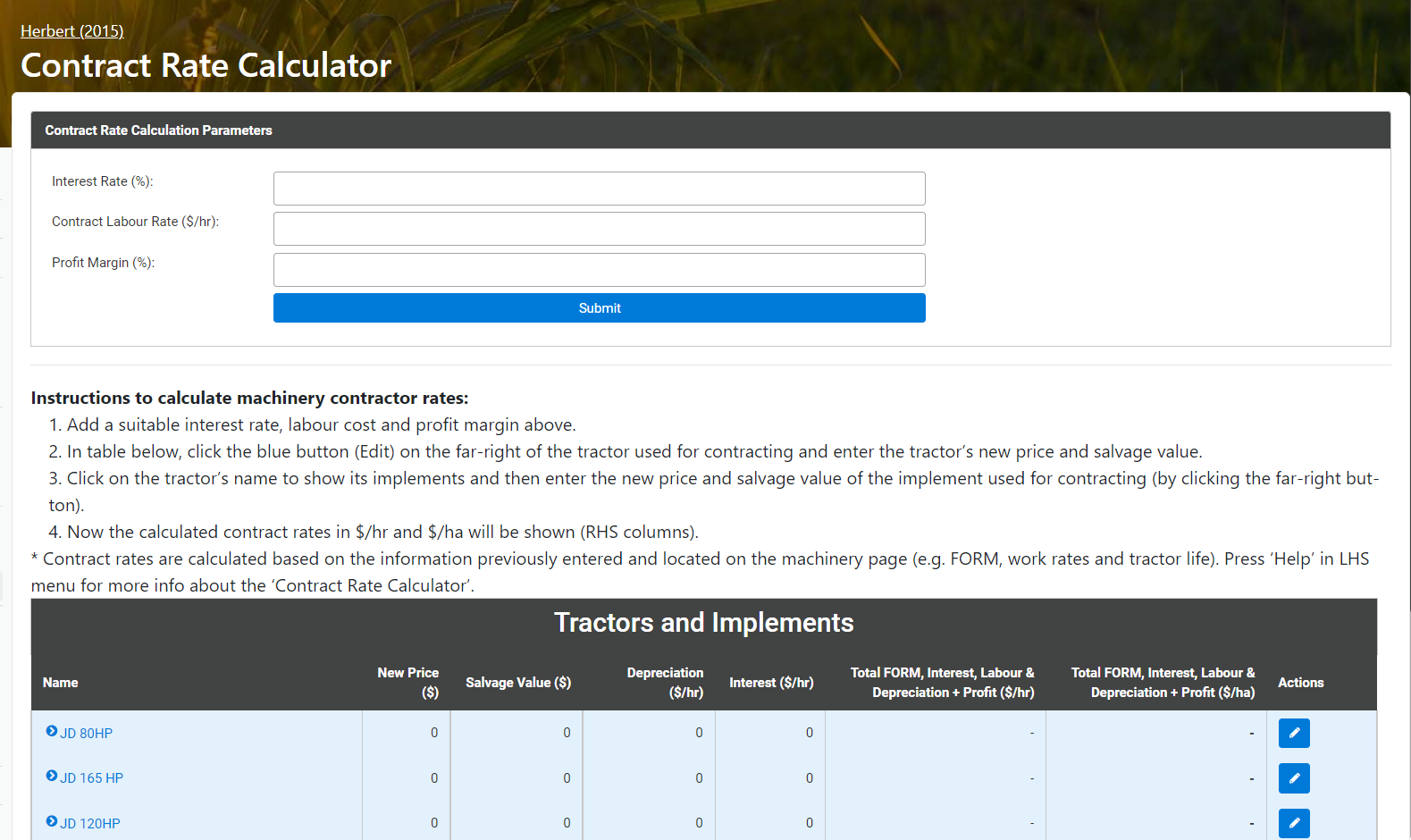The image size is (1411, 840).
Task: Click the JD 165 HP tractor name text
Action: click(92, 778)
